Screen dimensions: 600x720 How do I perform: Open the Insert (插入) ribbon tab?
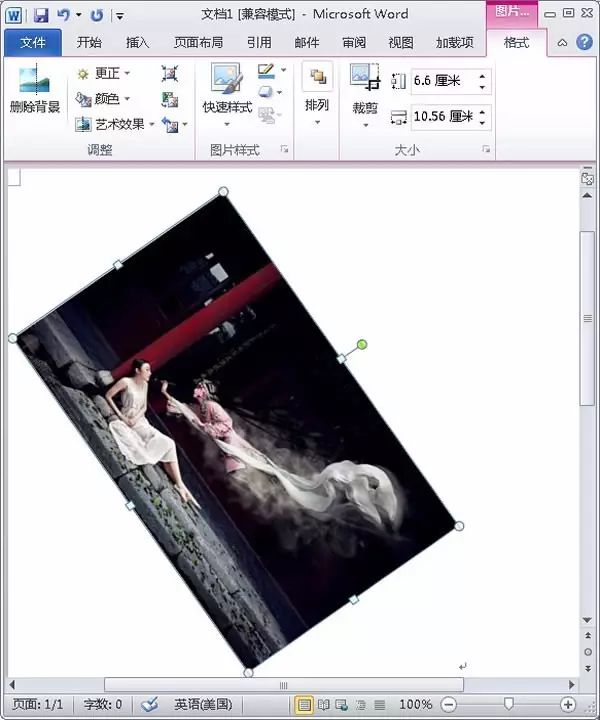coord(137,43)
